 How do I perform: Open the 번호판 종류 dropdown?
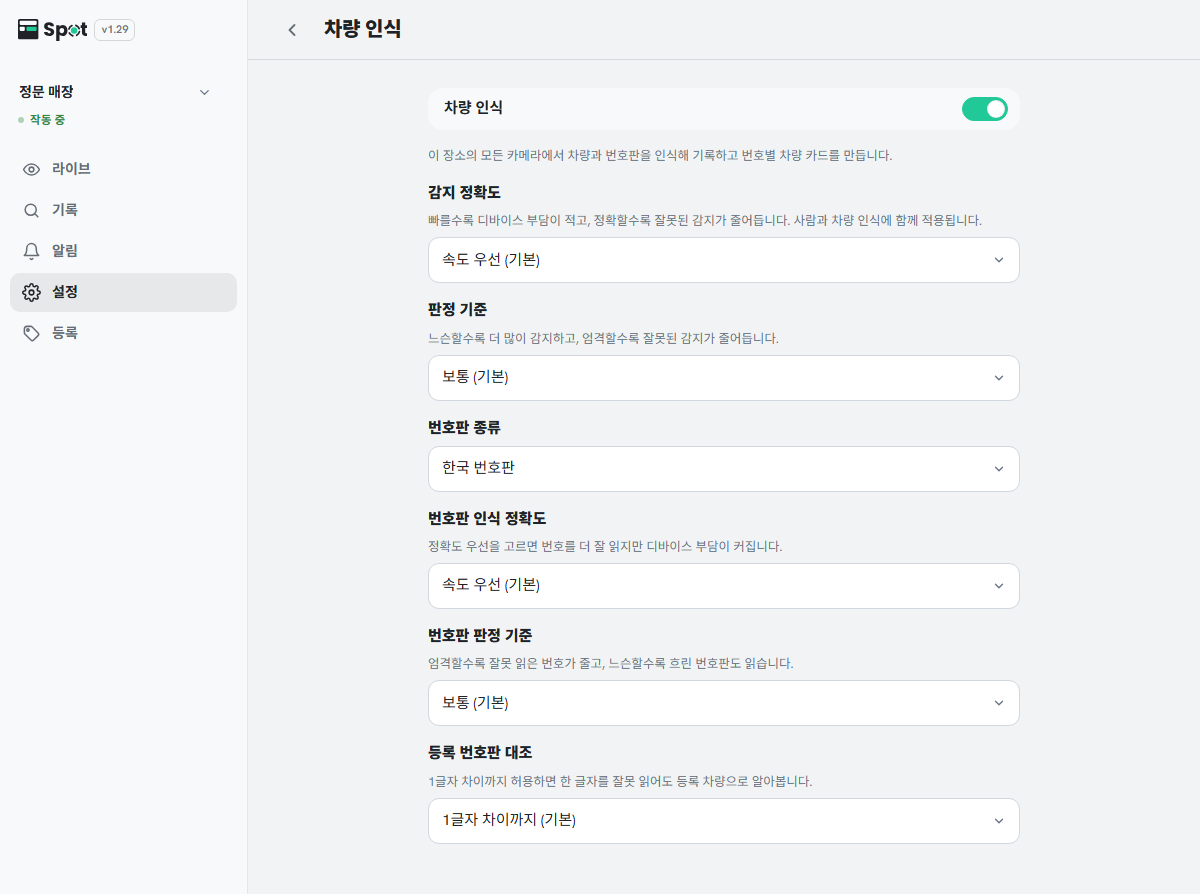click(724, 469)
